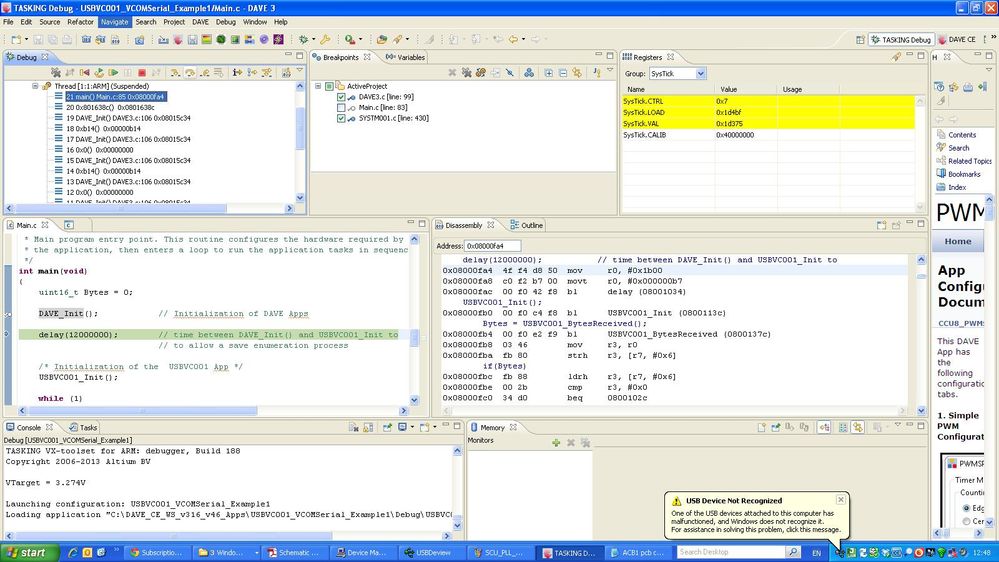The width and height of the screenshot is (999, 562).
Task: Click Contents in the help sidebar
Action: 961,134
